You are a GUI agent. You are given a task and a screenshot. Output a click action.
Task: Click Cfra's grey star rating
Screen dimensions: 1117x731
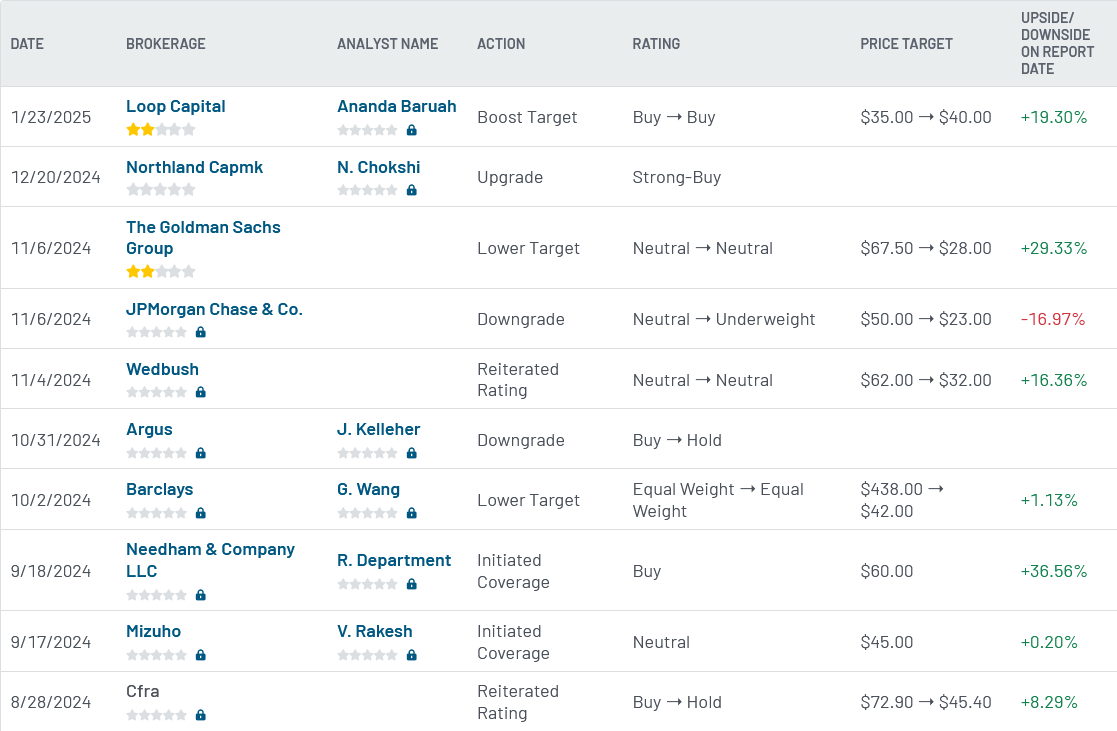coord(157,715)
